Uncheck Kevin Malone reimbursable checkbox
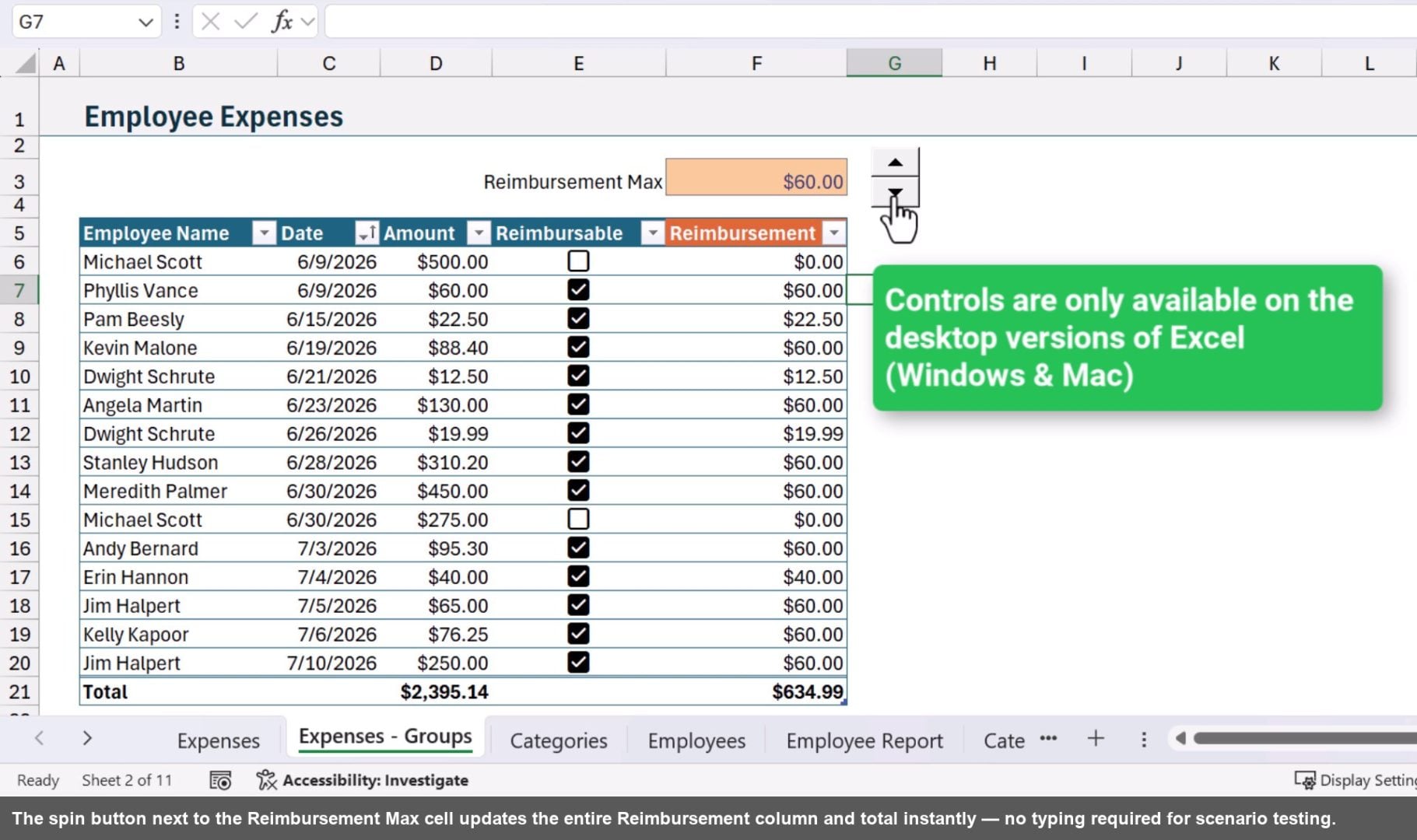Image resolution: width=1417 pixels, height=840 pixels. pyautogui.click(x=578, y=347)
